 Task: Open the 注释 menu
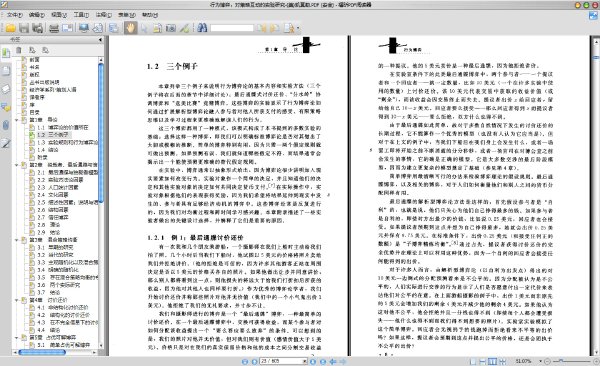click(103, 15)
